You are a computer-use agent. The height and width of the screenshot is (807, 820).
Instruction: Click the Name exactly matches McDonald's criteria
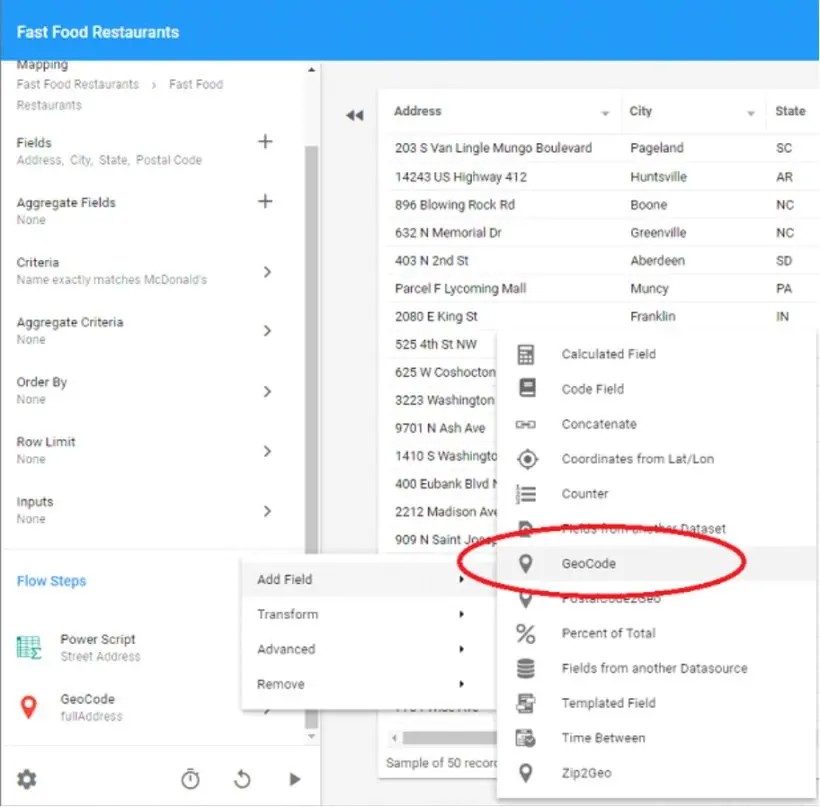pos(112,280)
